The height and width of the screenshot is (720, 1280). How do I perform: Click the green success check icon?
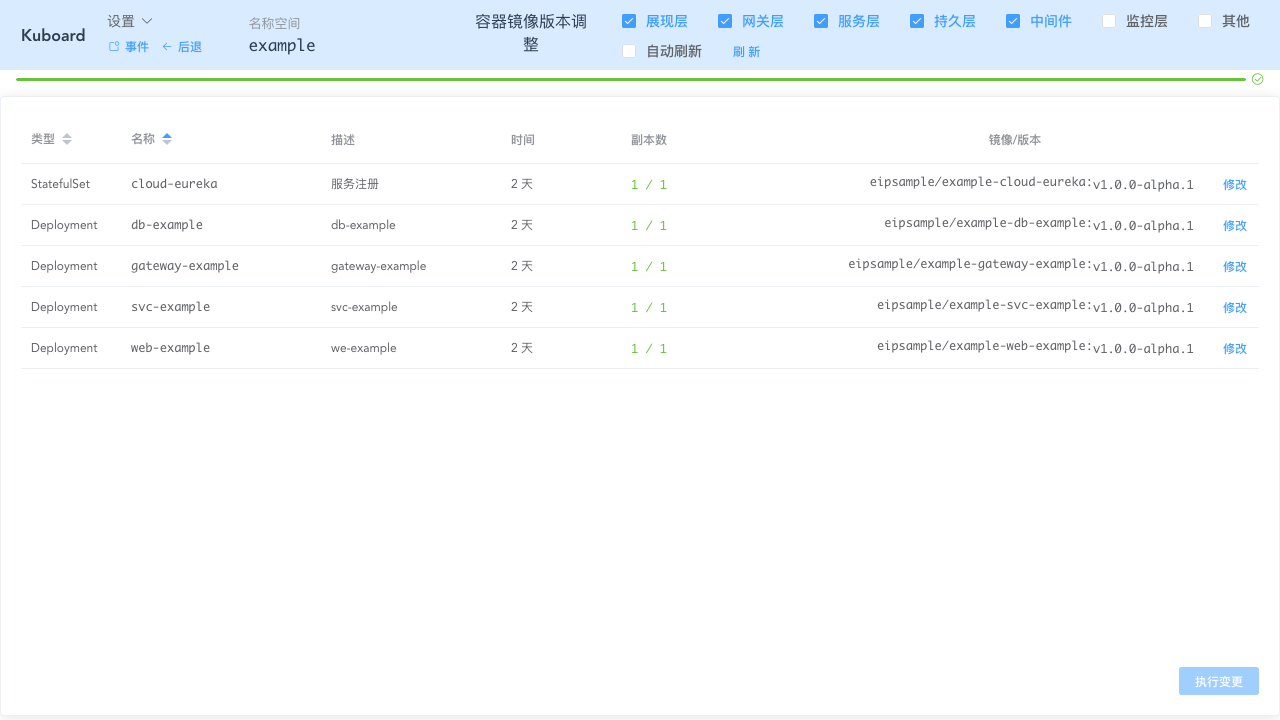pyautogui.click(x=1257, y=79)
